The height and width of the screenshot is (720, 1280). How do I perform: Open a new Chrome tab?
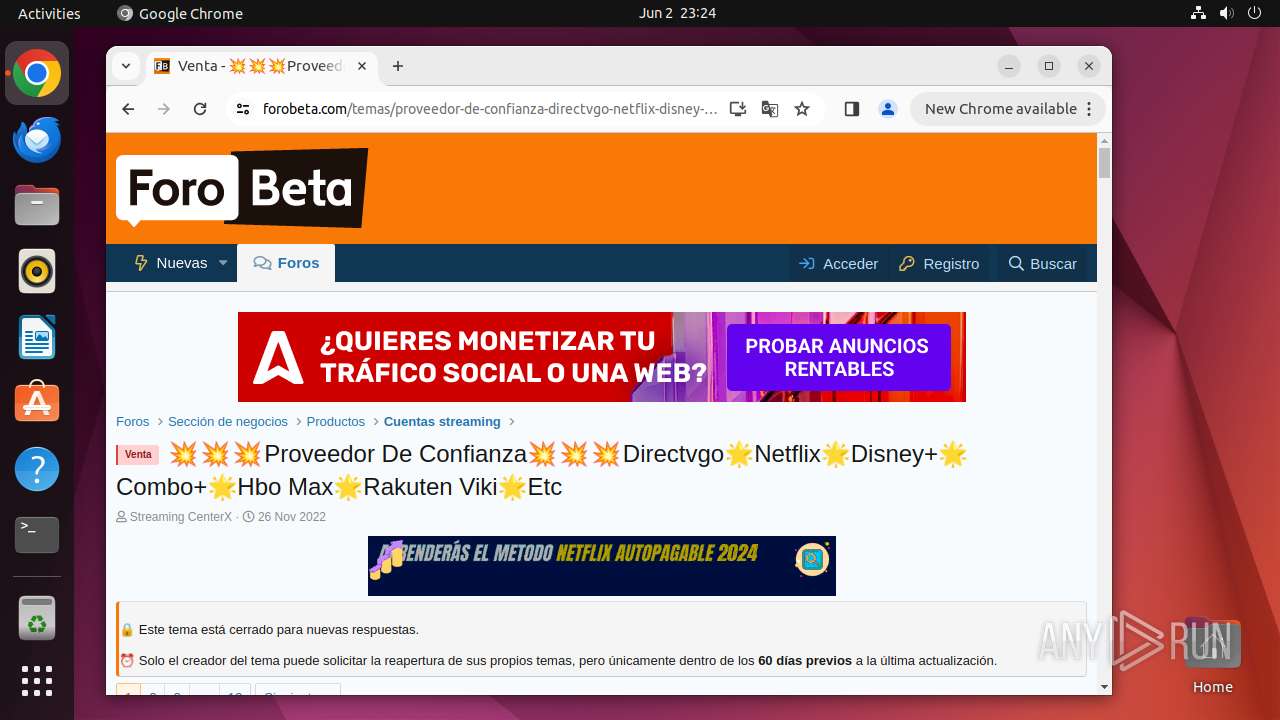[398, 66]
